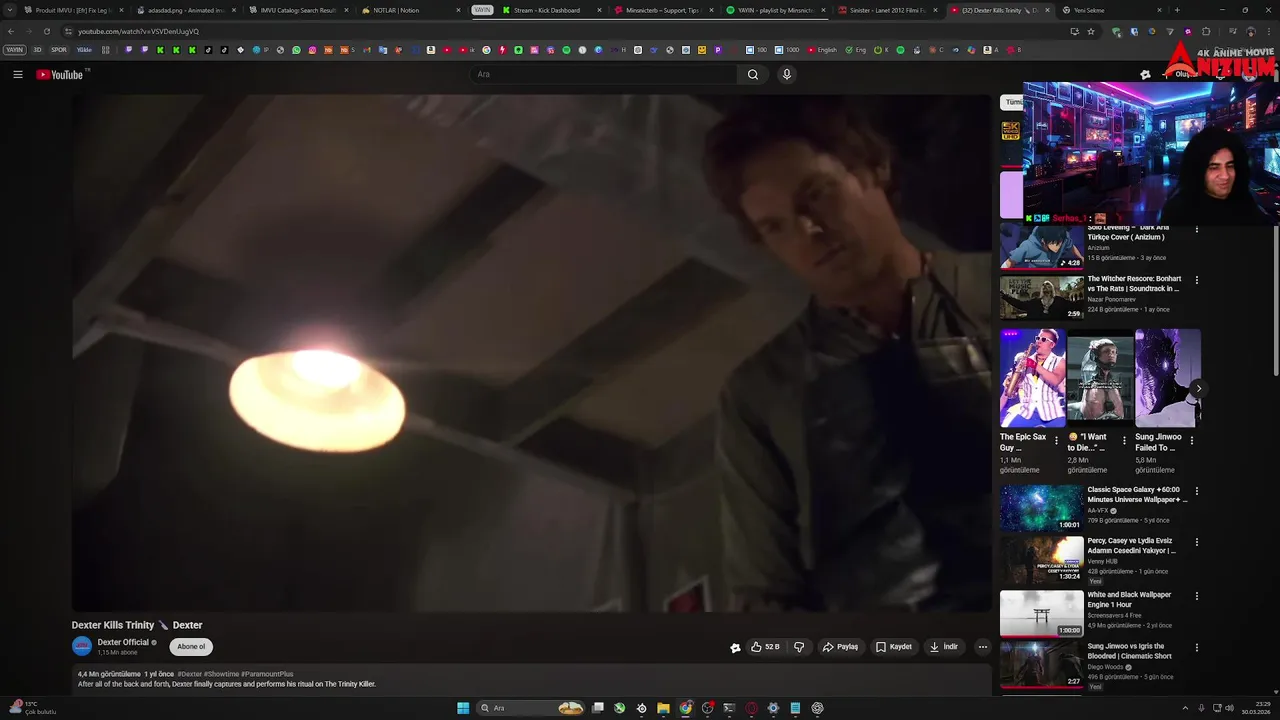
Task: Open options for Sung Jinwoo Failed short
Action: [1191, 440]
